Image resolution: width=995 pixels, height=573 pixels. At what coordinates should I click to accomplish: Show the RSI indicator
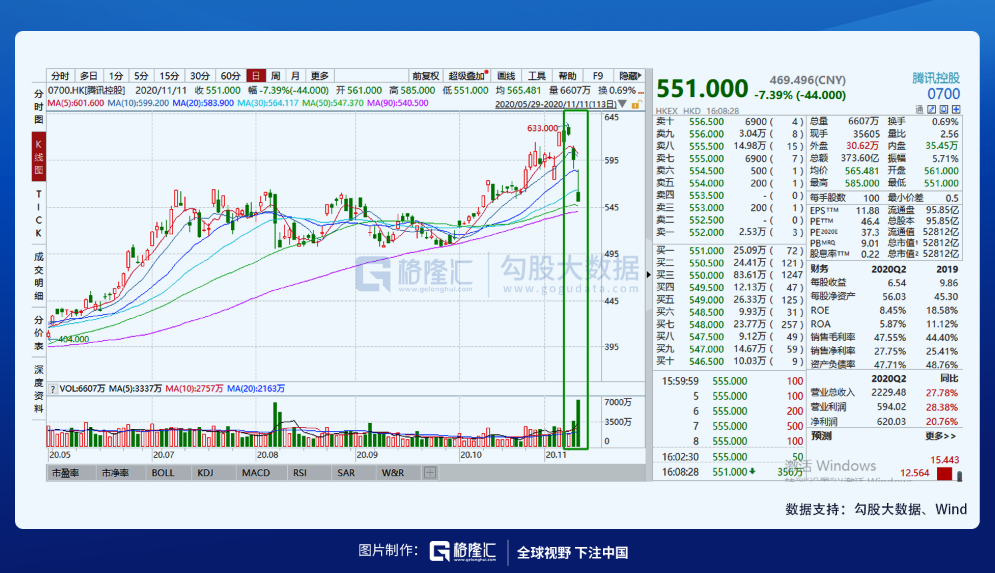pyautogui.click(x=300, y=473)
